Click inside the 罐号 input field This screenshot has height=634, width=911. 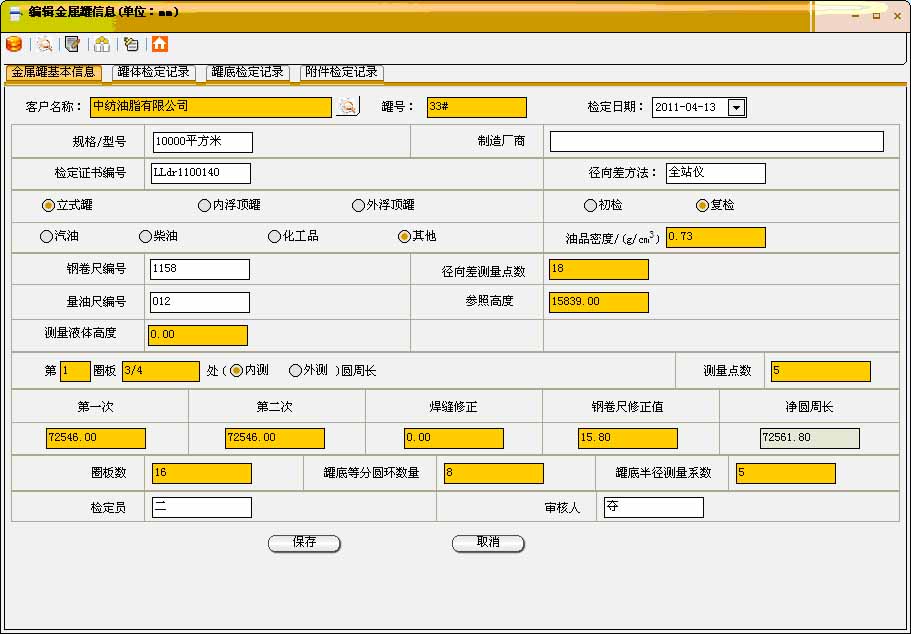click(475, 107)
